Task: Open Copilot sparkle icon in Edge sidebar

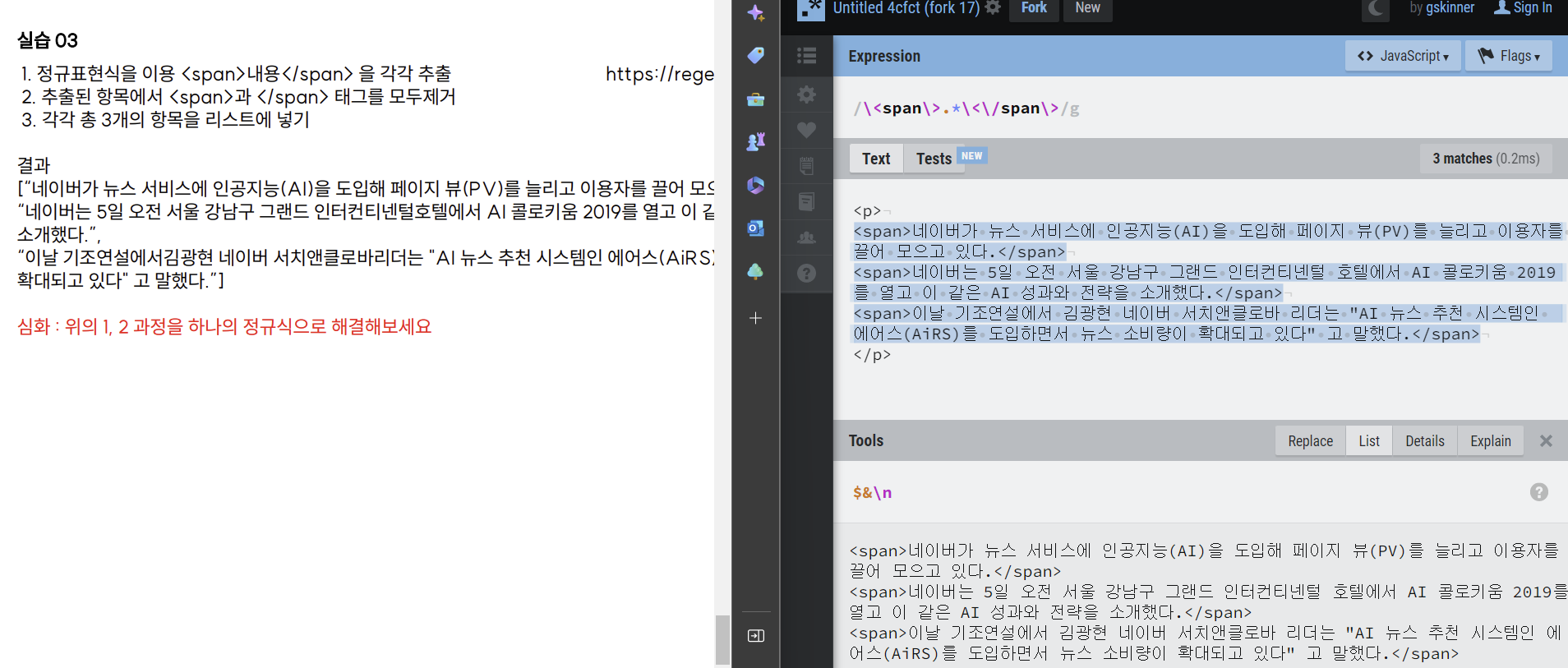Action: click(756, 12)
